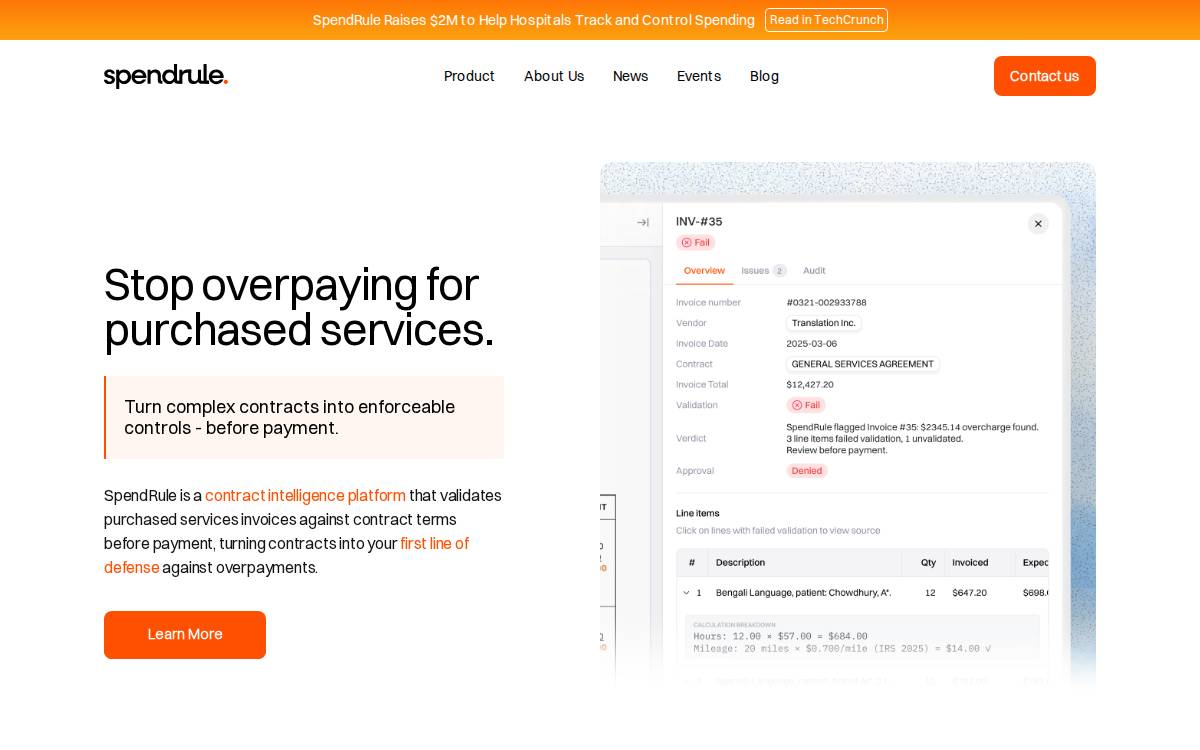Click the Qty column header
This screenshot has height=750, width=1200.
(x=929, y=563)
